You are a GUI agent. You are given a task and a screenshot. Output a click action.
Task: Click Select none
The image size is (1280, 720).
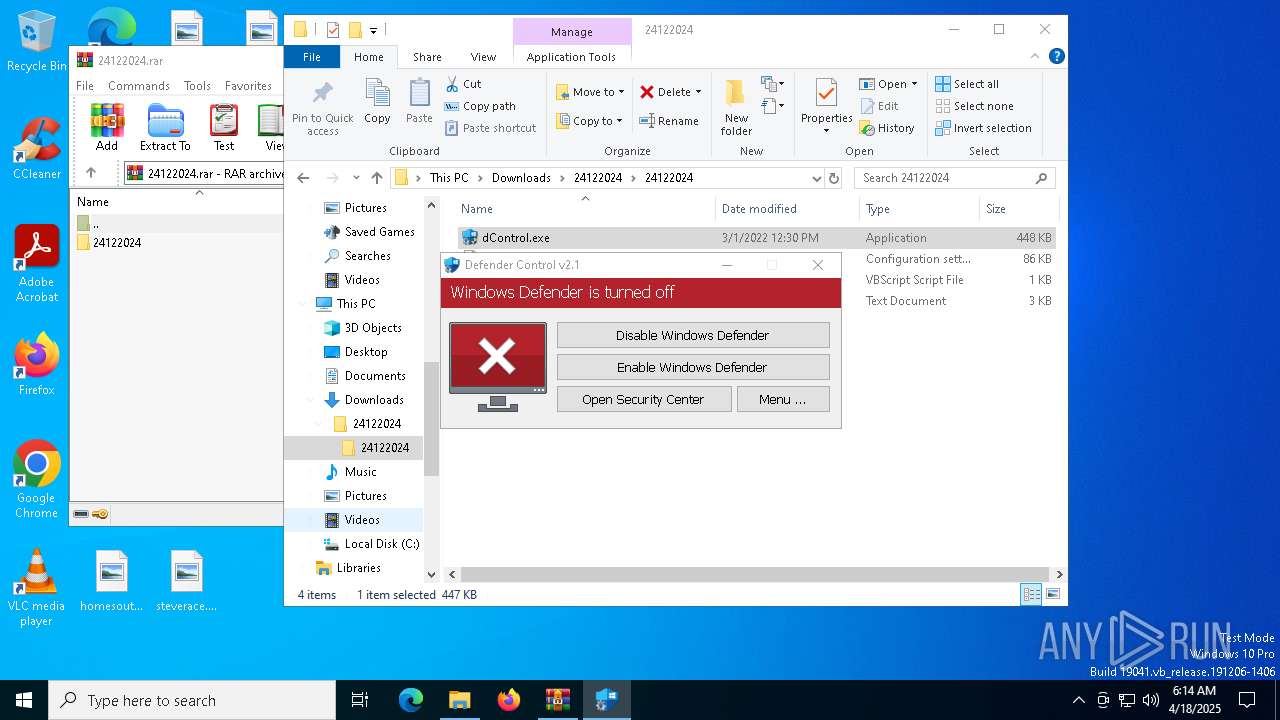tap(974, 106)
